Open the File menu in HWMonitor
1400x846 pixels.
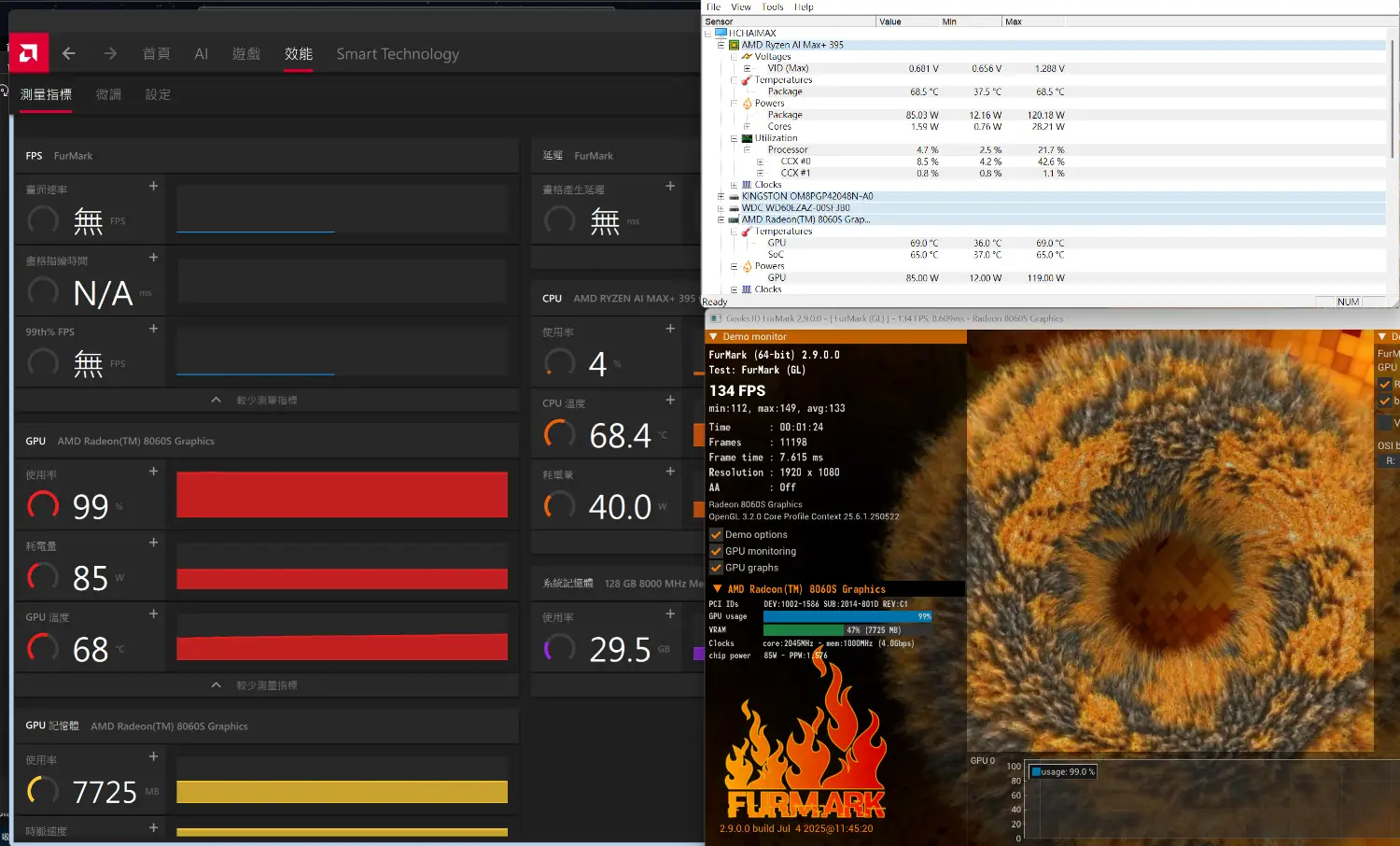(x=714, y=7)
